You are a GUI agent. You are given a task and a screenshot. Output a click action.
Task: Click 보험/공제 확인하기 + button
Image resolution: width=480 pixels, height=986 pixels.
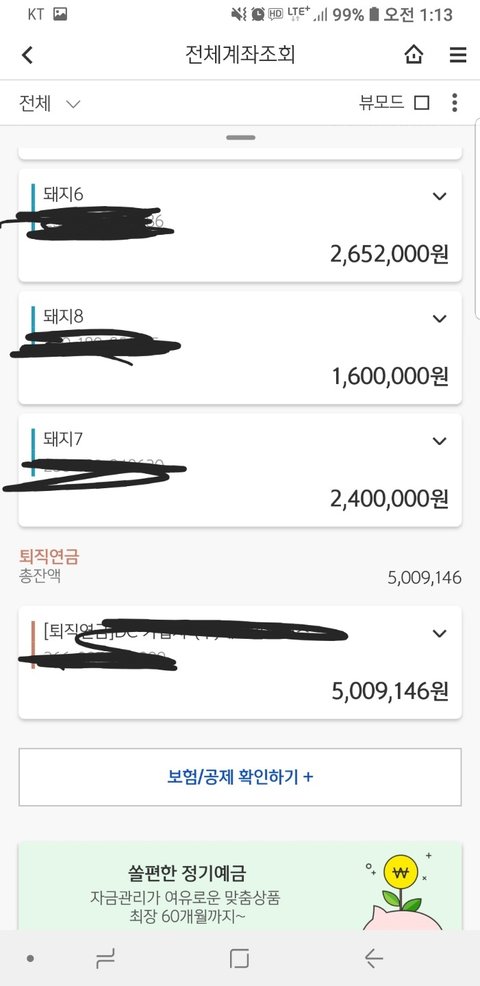[x=240, y=777]
